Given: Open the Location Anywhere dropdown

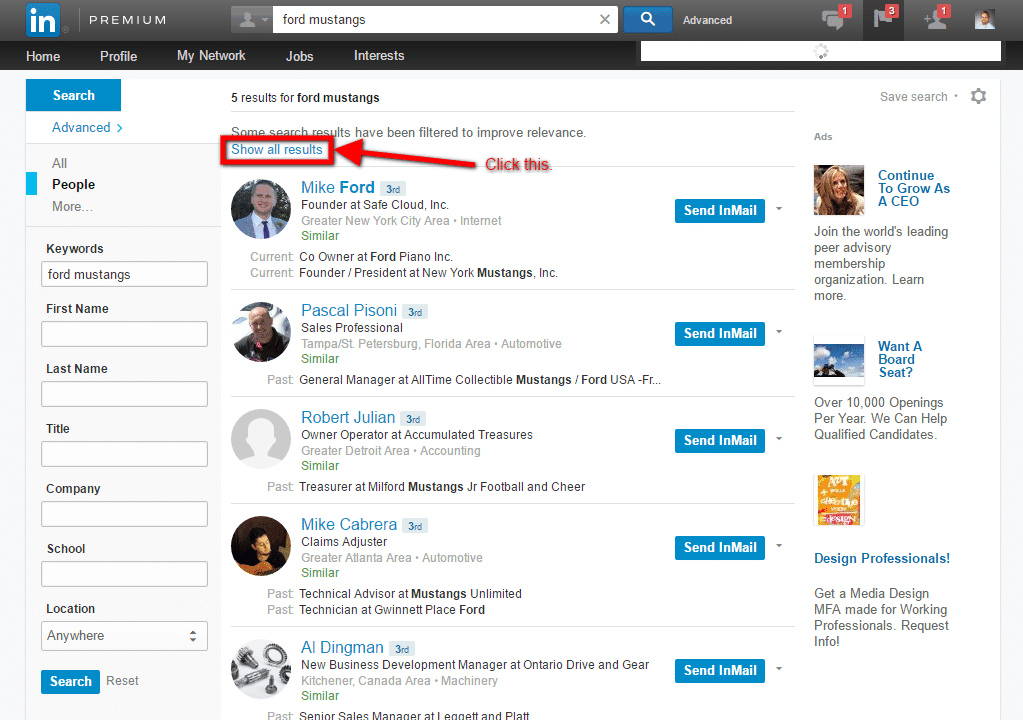Looking at the screenshot, I should (124, 636).
